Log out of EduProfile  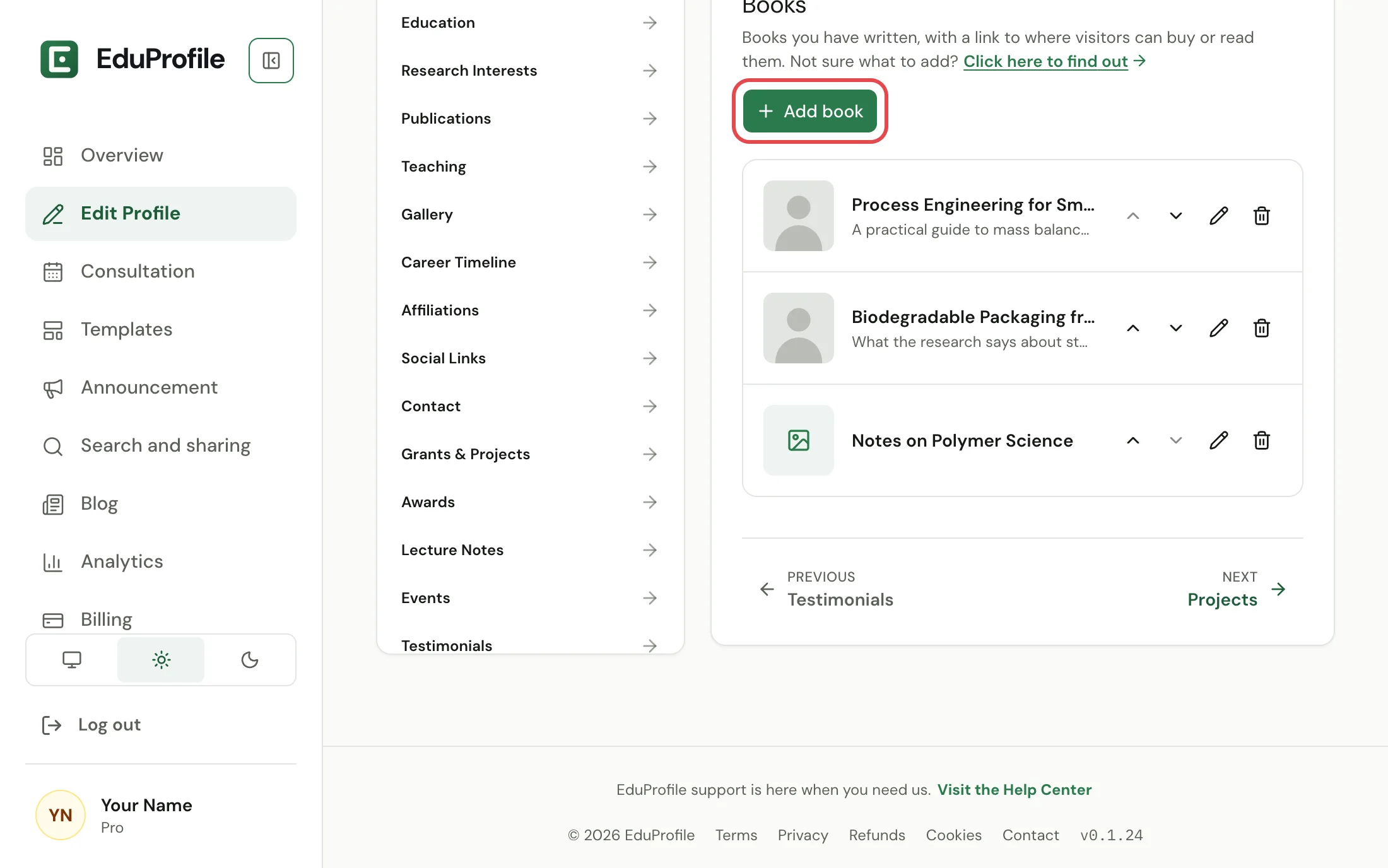(91, 725)
